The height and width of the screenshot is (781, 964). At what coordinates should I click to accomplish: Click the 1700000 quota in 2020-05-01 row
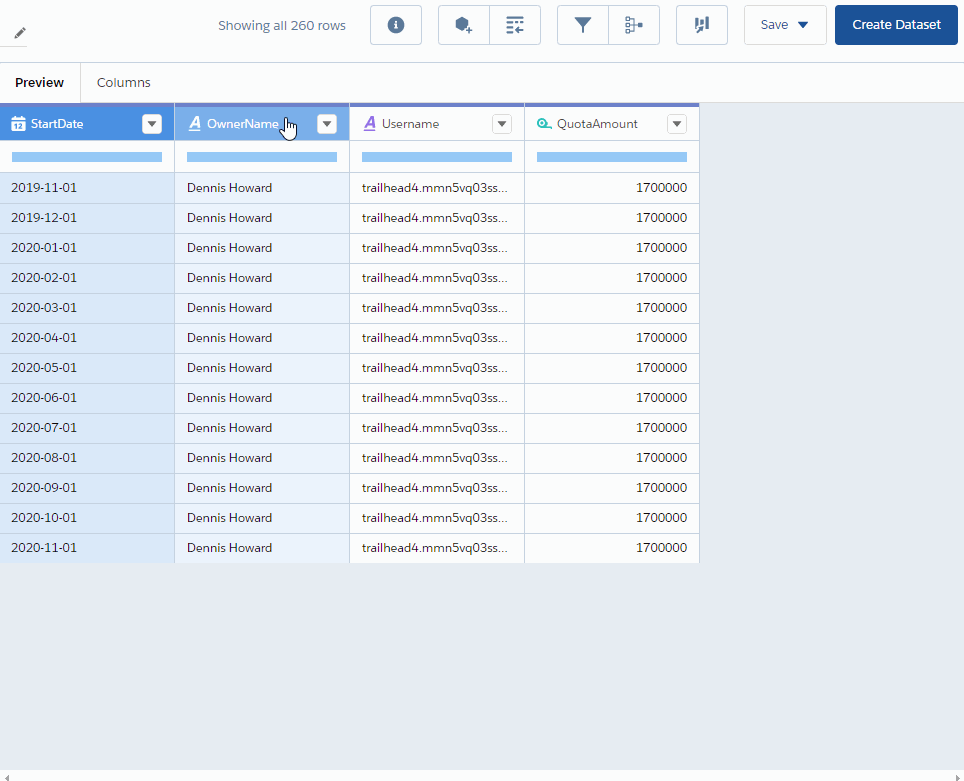(612, 368)
